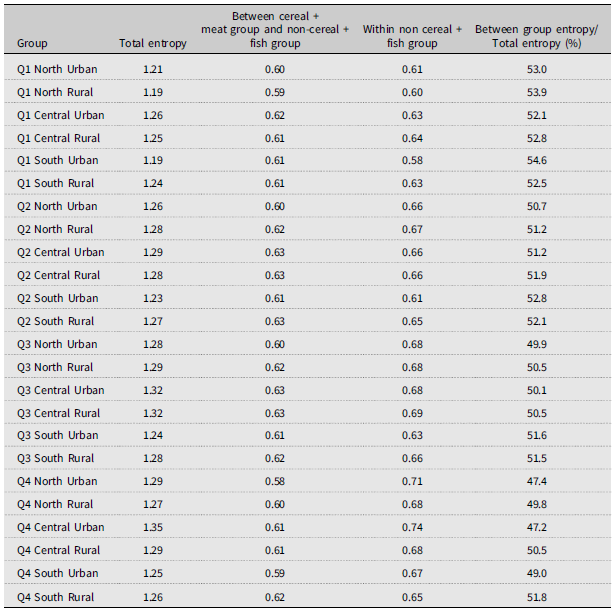Screen dimensions: 613x610
Task: Click the "Total entropy" column header
Action: coord(146,44)
